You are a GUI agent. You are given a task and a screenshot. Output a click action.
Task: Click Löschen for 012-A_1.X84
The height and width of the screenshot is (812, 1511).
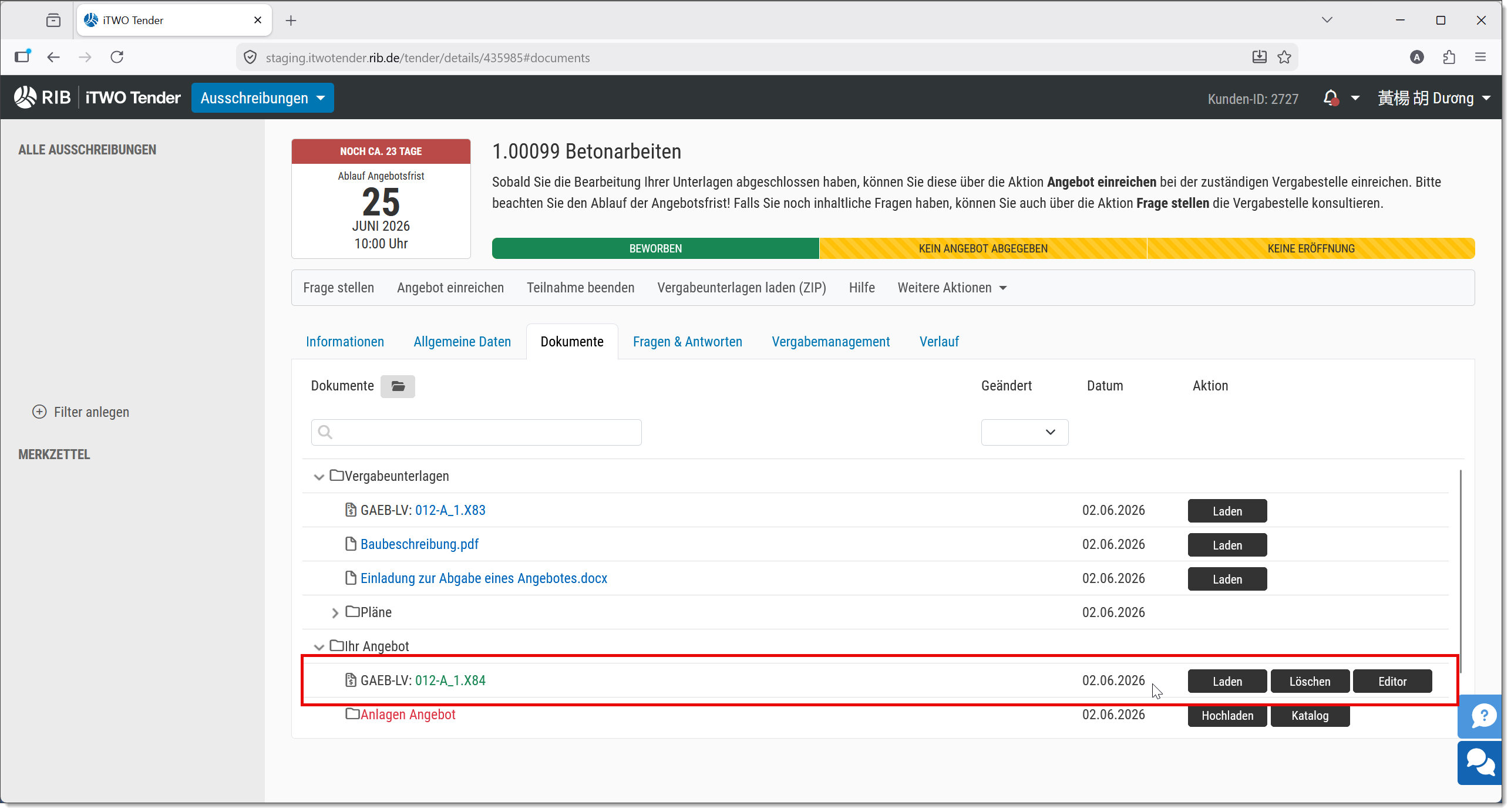(x=1310, y=681)
